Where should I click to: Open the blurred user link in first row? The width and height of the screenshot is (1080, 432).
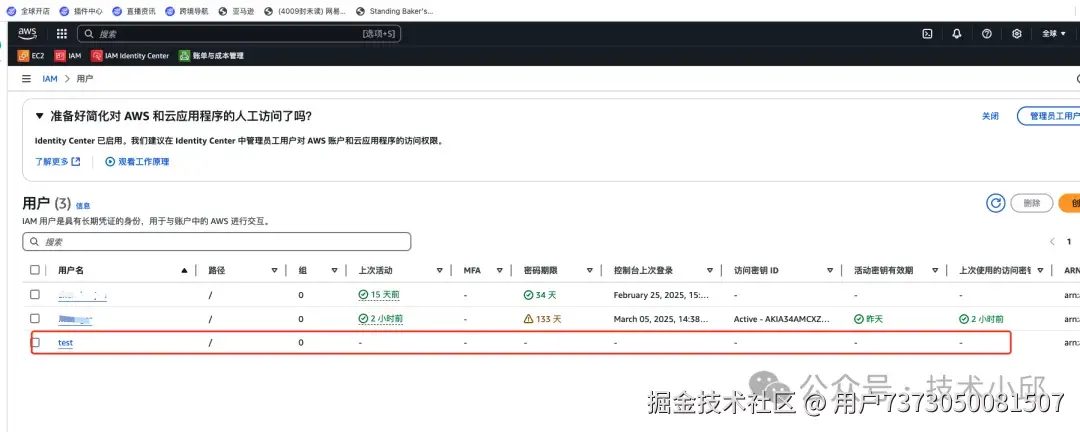82,295
